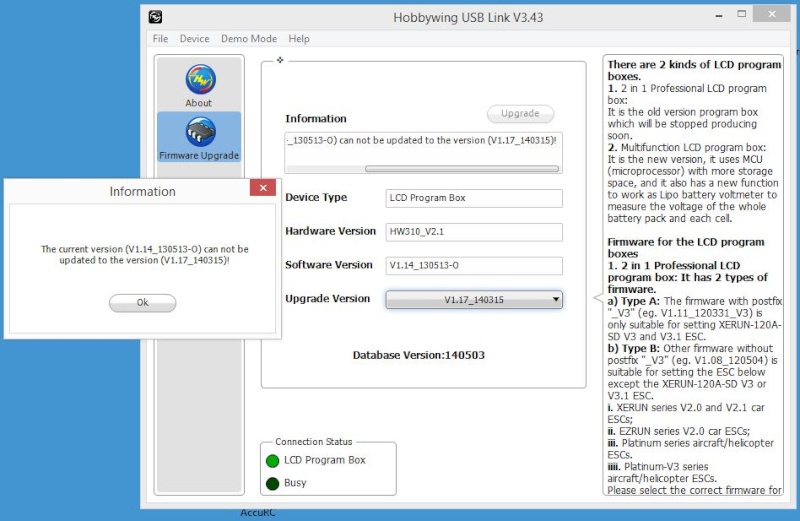Confirm the Information dialog with Ok
This screenshot has height=521, width=800.
[142, 303]
